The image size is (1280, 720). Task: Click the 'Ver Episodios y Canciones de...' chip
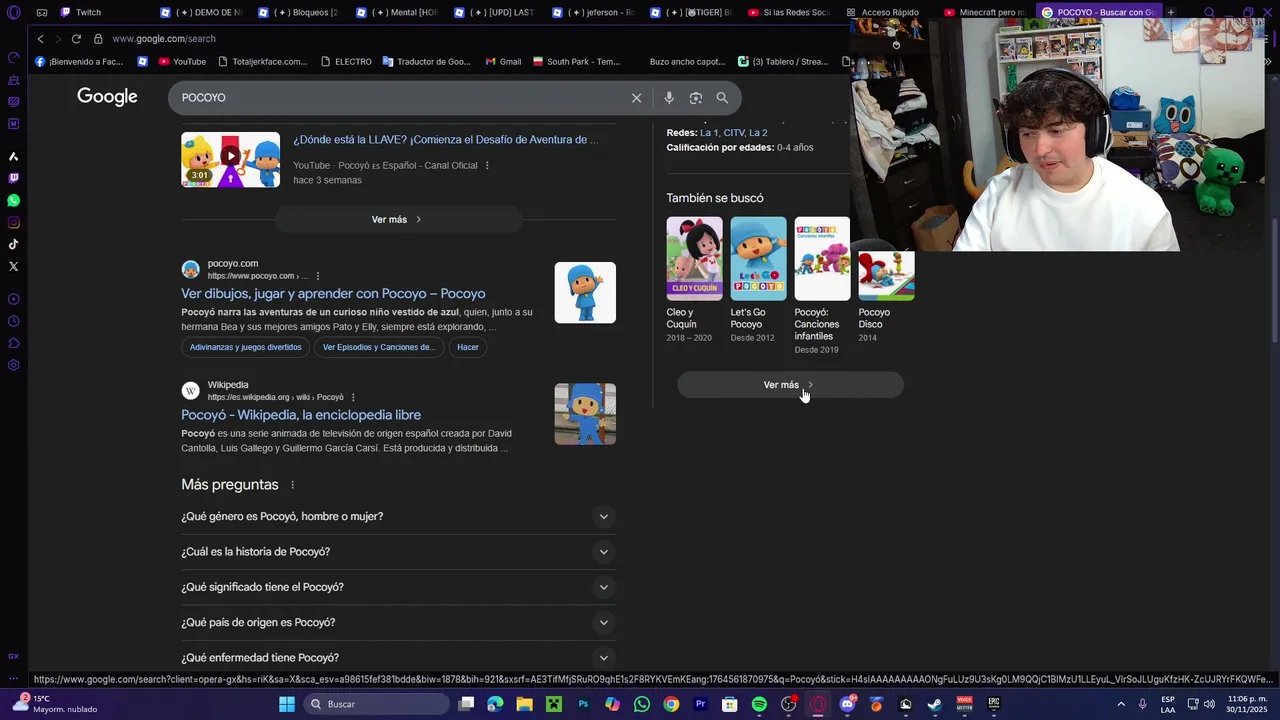pos(378,347)
